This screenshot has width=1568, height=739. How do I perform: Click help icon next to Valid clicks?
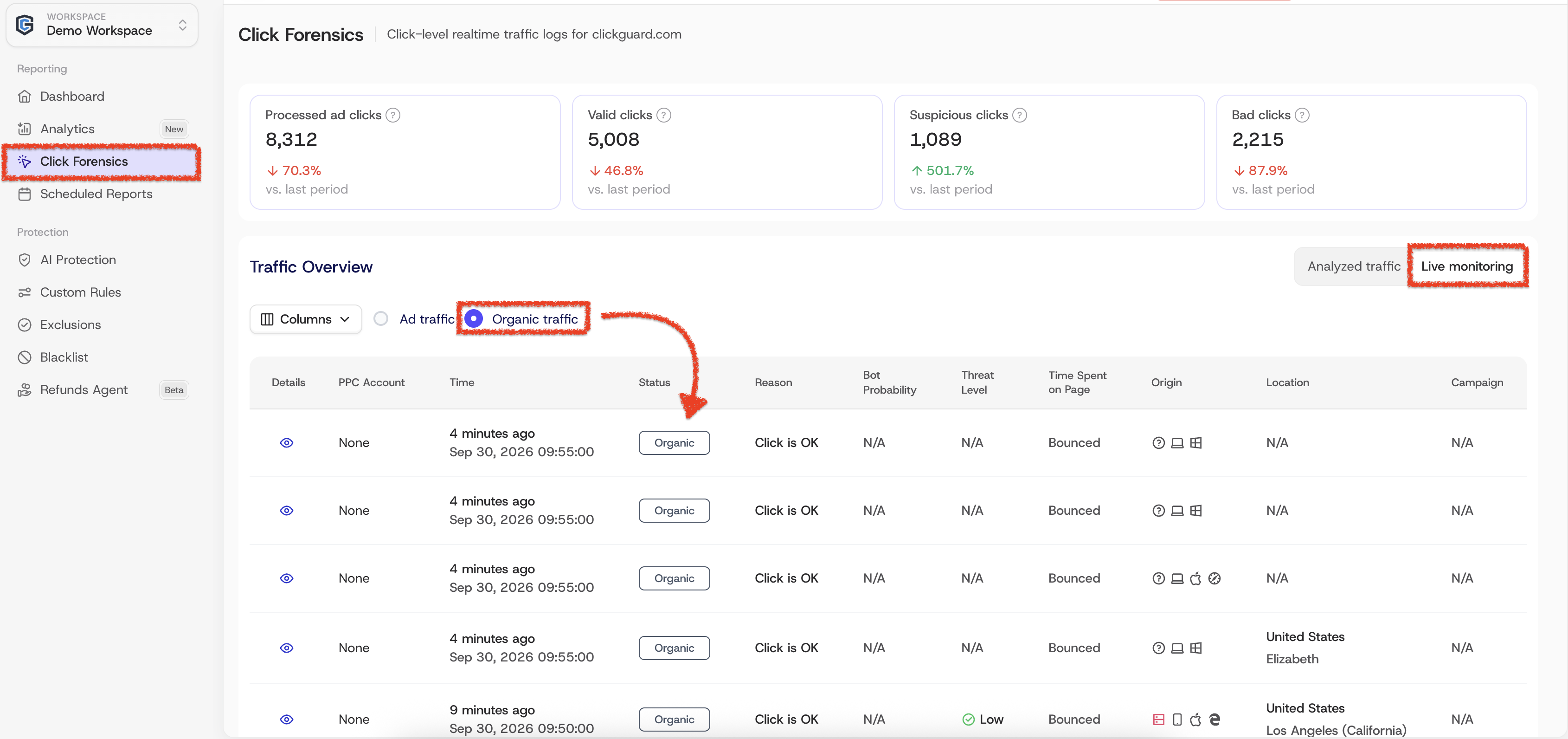[x=663, y=115]
